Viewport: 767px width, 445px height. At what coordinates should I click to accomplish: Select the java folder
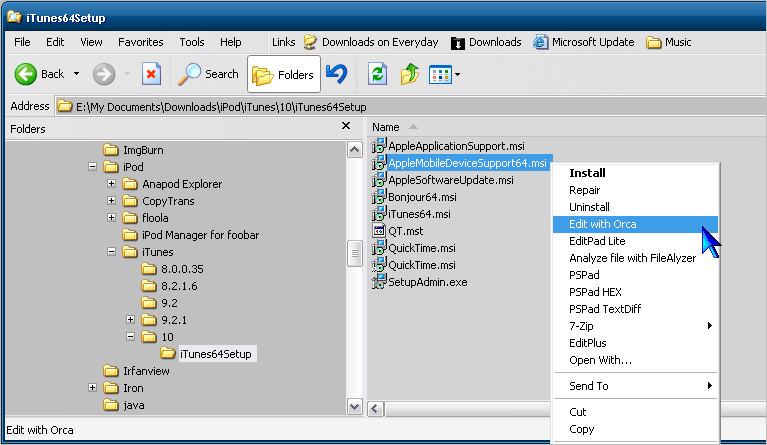(124, 405)
